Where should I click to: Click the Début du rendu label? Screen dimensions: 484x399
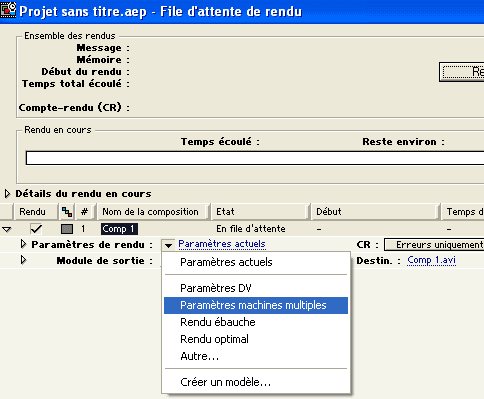pyautogui.click(x=85, y=72)
